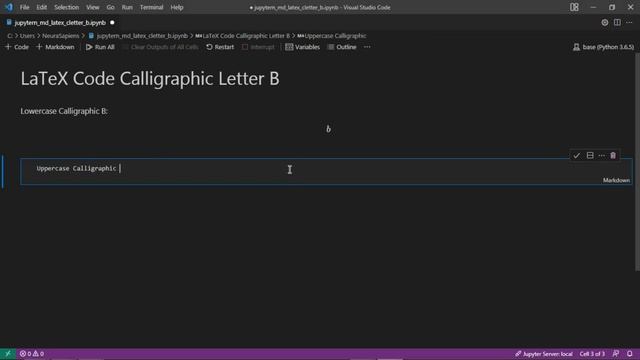Open the Go menu
640x360 pixels.
pos(110,7)
